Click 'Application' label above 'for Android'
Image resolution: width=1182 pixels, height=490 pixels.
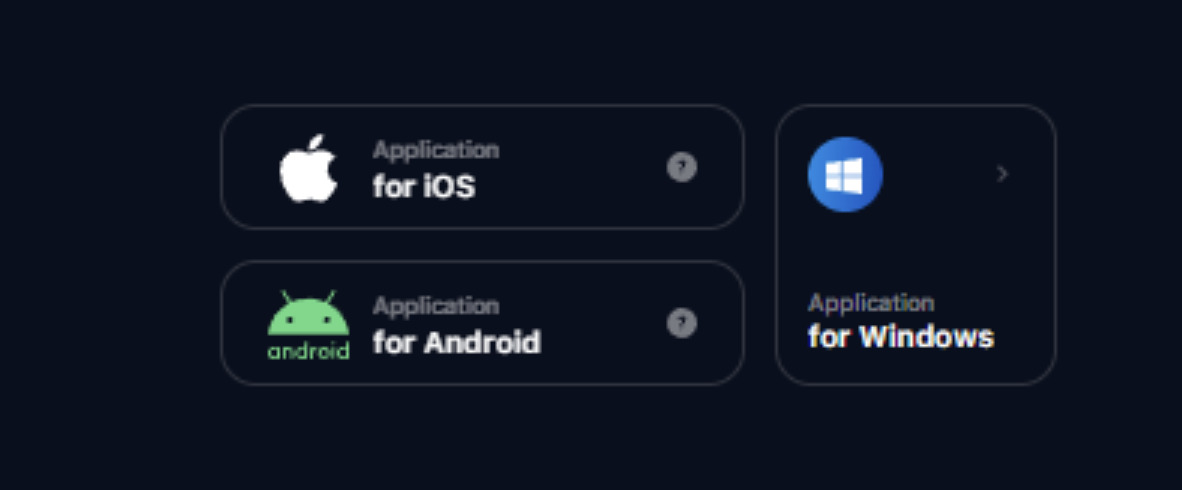coord(435,306)
